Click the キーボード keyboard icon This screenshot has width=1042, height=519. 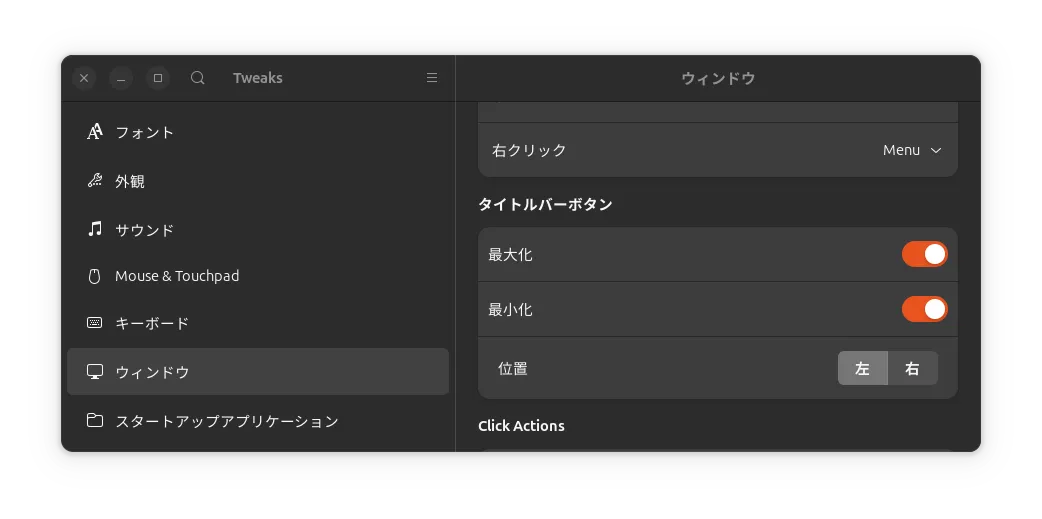tap(95, 323)
